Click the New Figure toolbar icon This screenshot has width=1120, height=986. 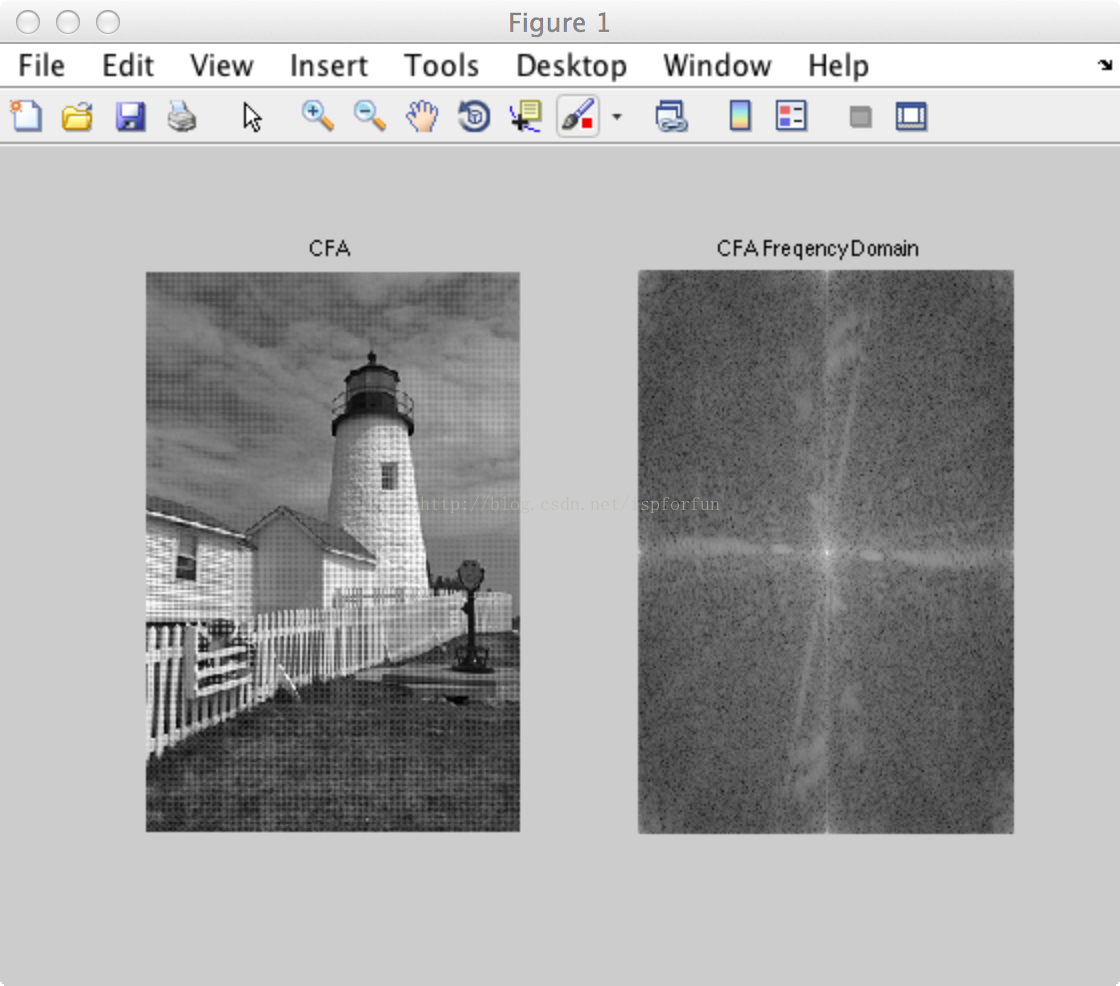tap(26, 116)
